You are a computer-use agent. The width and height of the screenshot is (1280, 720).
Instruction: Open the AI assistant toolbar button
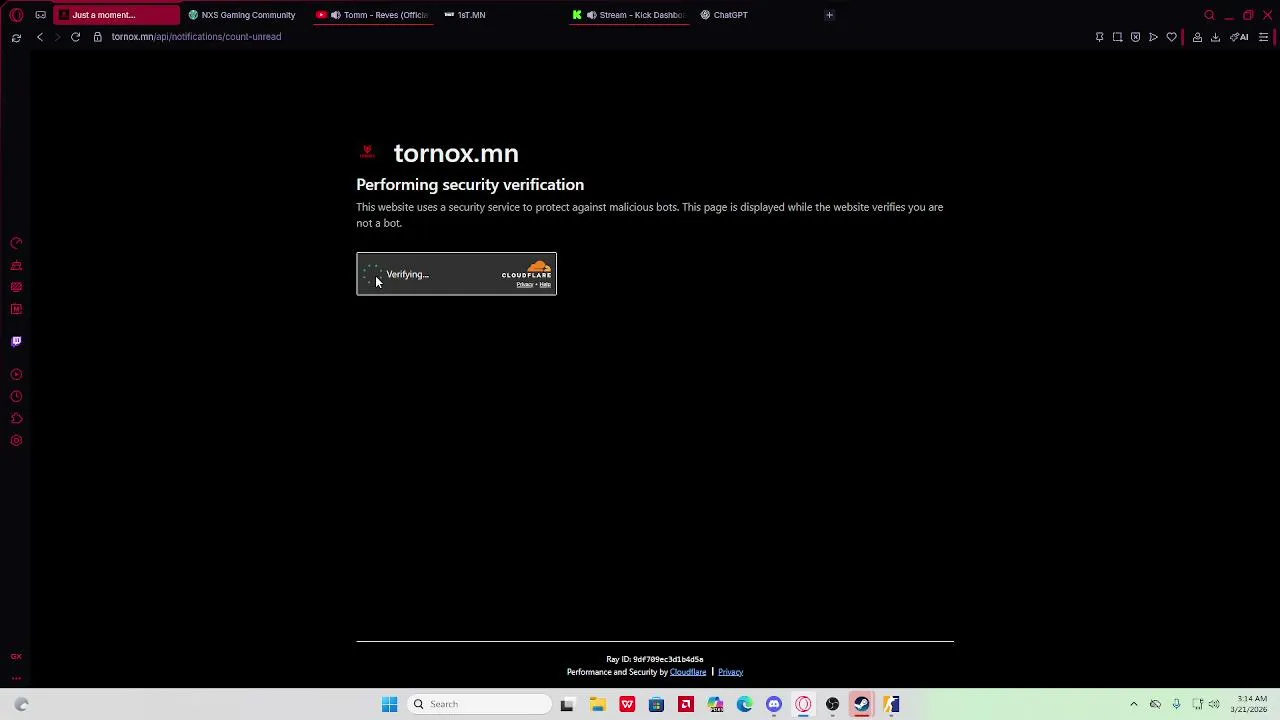coord(1239,37)
